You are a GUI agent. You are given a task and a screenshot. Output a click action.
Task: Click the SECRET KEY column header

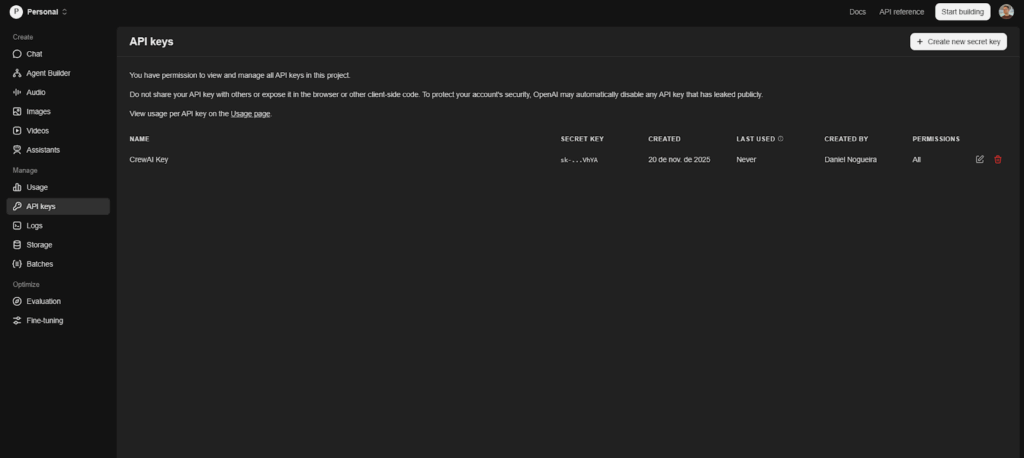click(x=582, y=139)
